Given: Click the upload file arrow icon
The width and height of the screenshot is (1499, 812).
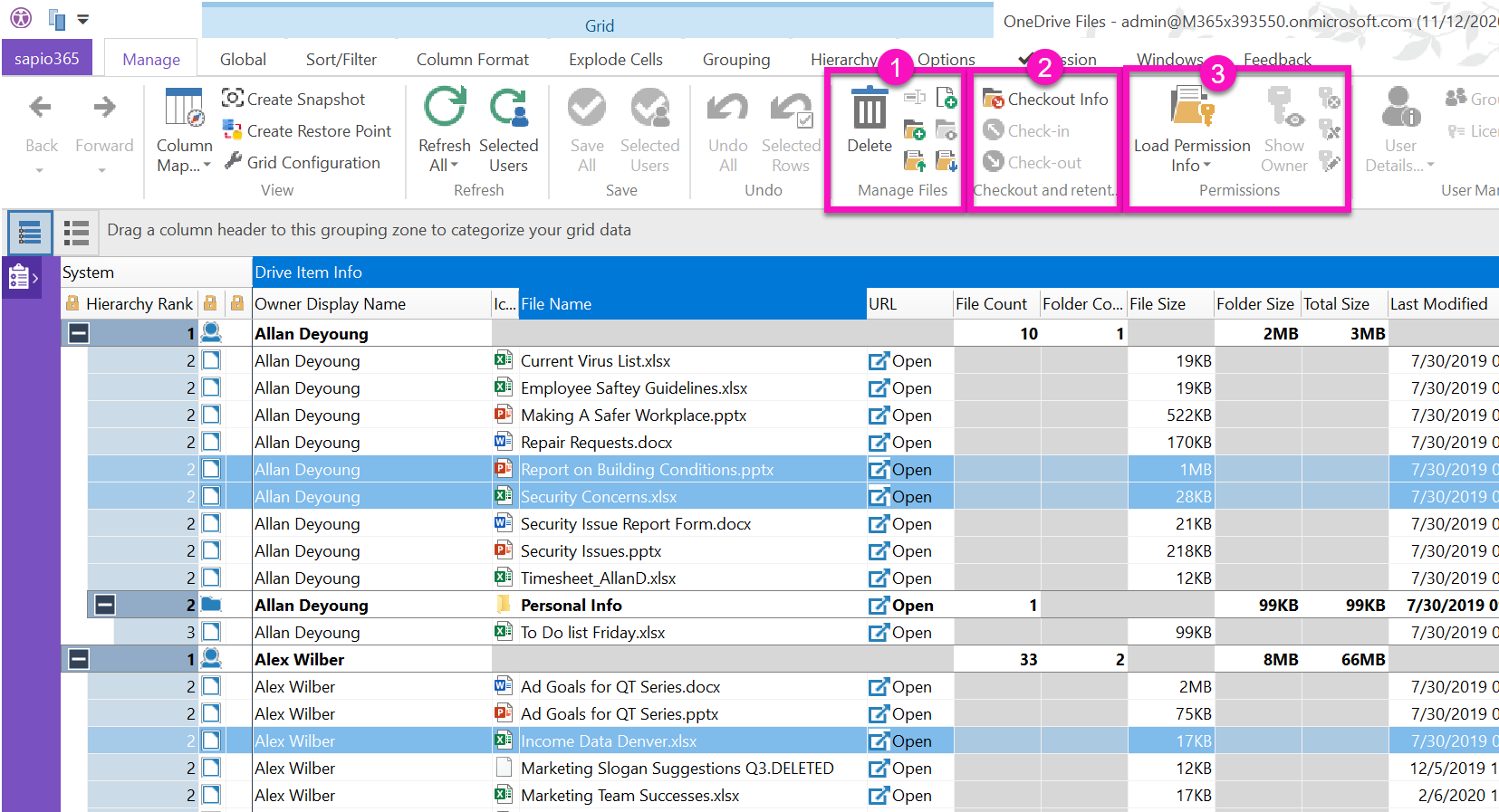Looking at the screenshot, I should point(915,161).
